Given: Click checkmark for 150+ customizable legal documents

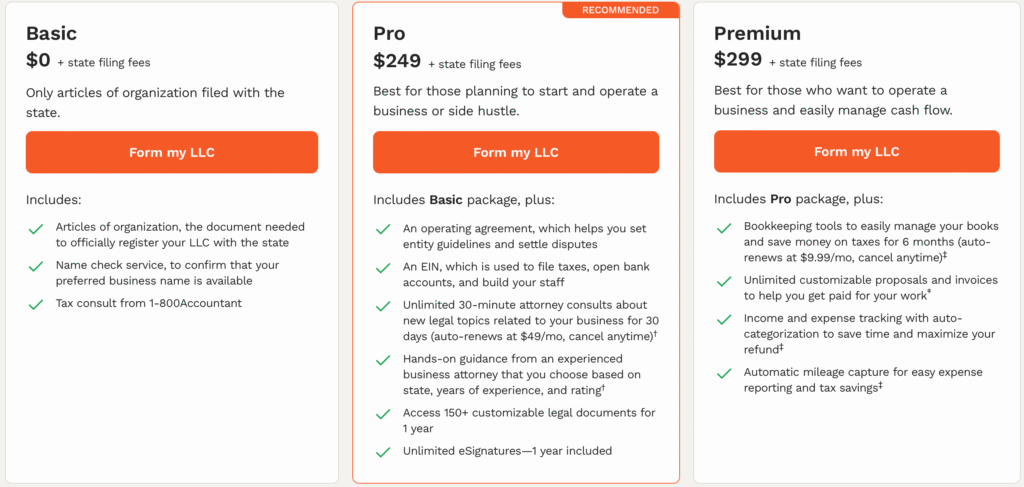Looking at the screenshot, I should click(383, 413).
